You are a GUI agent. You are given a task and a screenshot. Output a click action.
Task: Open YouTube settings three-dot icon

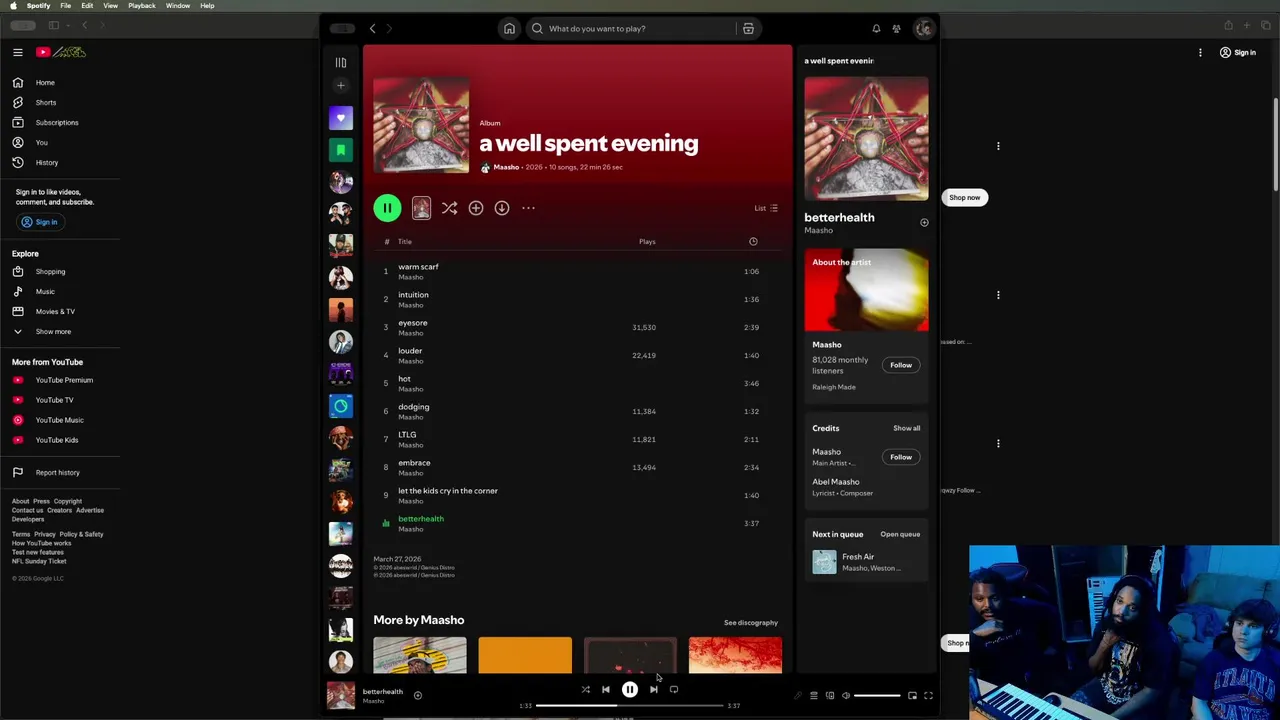point(1200,52)
